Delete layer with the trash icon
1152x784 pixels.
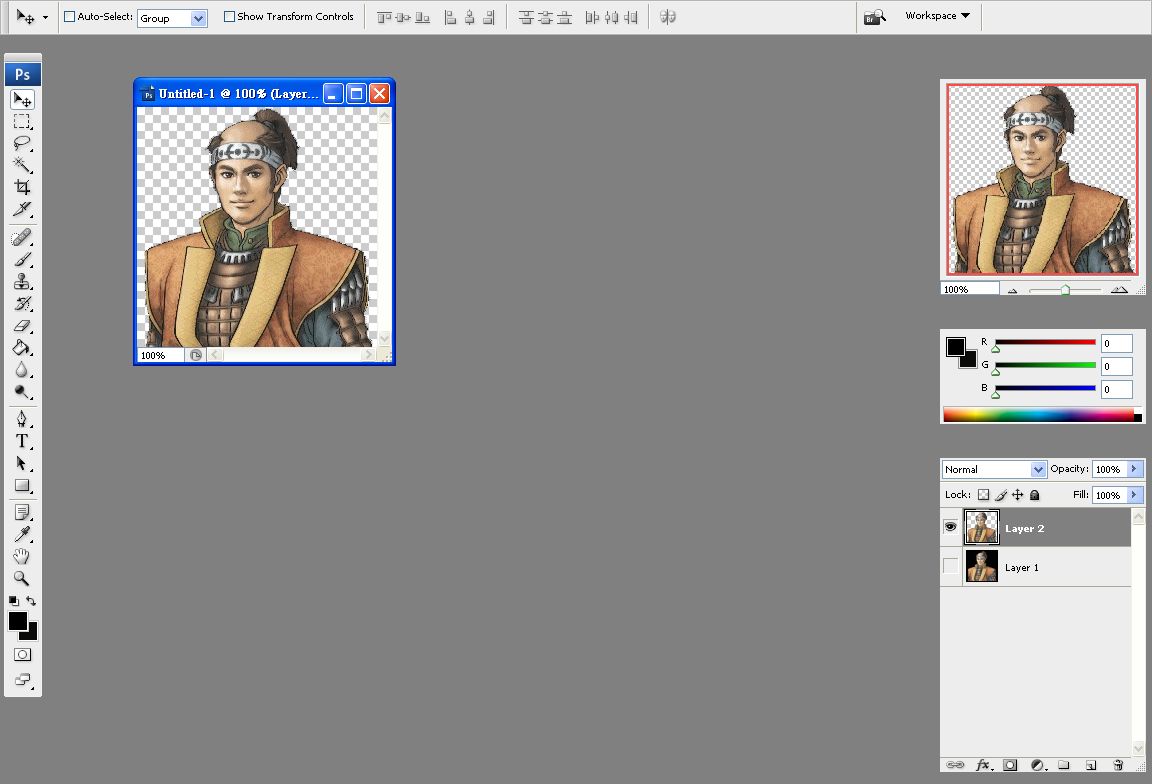tap(1118, 765)
